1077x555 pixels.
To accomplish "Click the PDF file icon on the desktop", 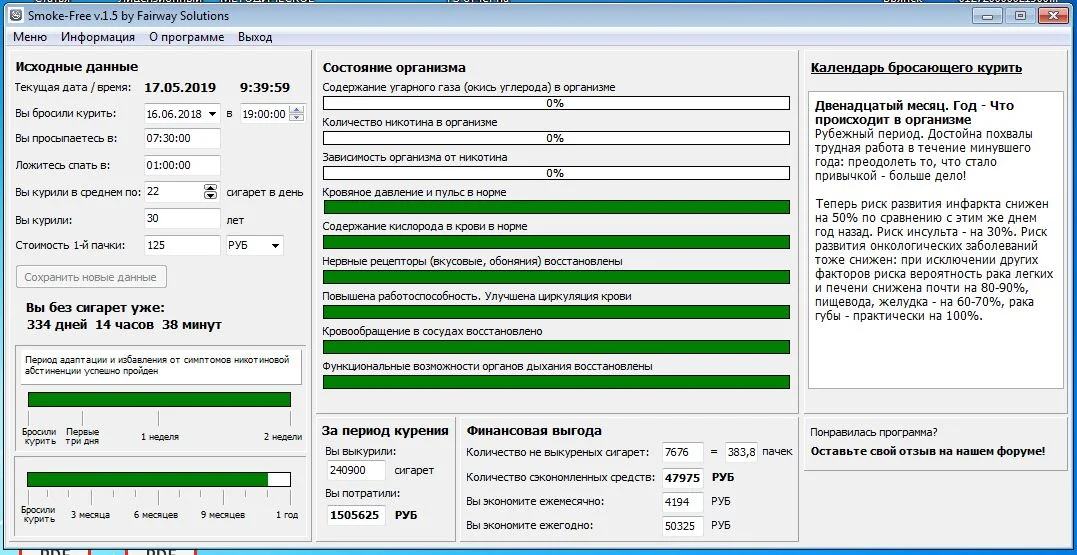I will (54, 549).
